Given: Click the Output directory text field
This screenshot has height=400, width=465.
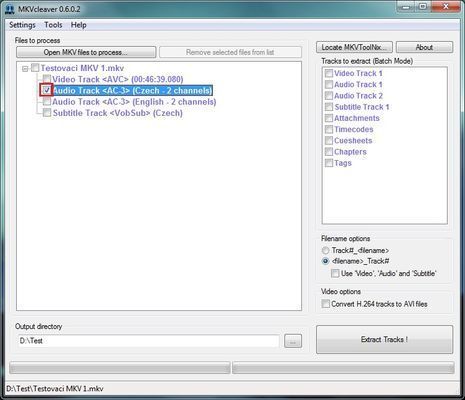Looking at the screenshot, I should 148,341.
